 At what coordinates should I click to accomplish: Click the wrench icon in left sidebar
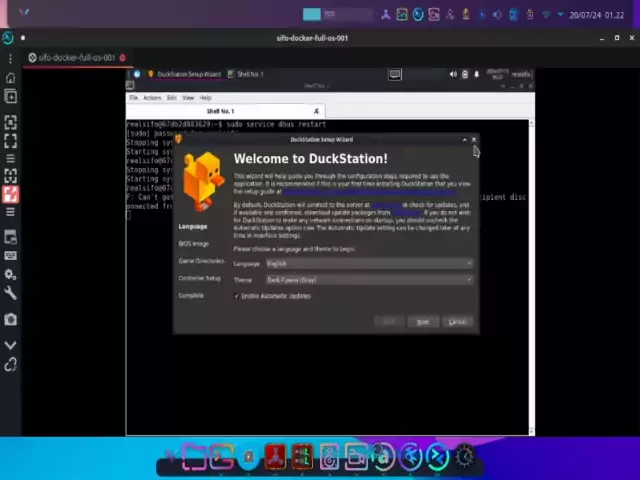[10, 293]
